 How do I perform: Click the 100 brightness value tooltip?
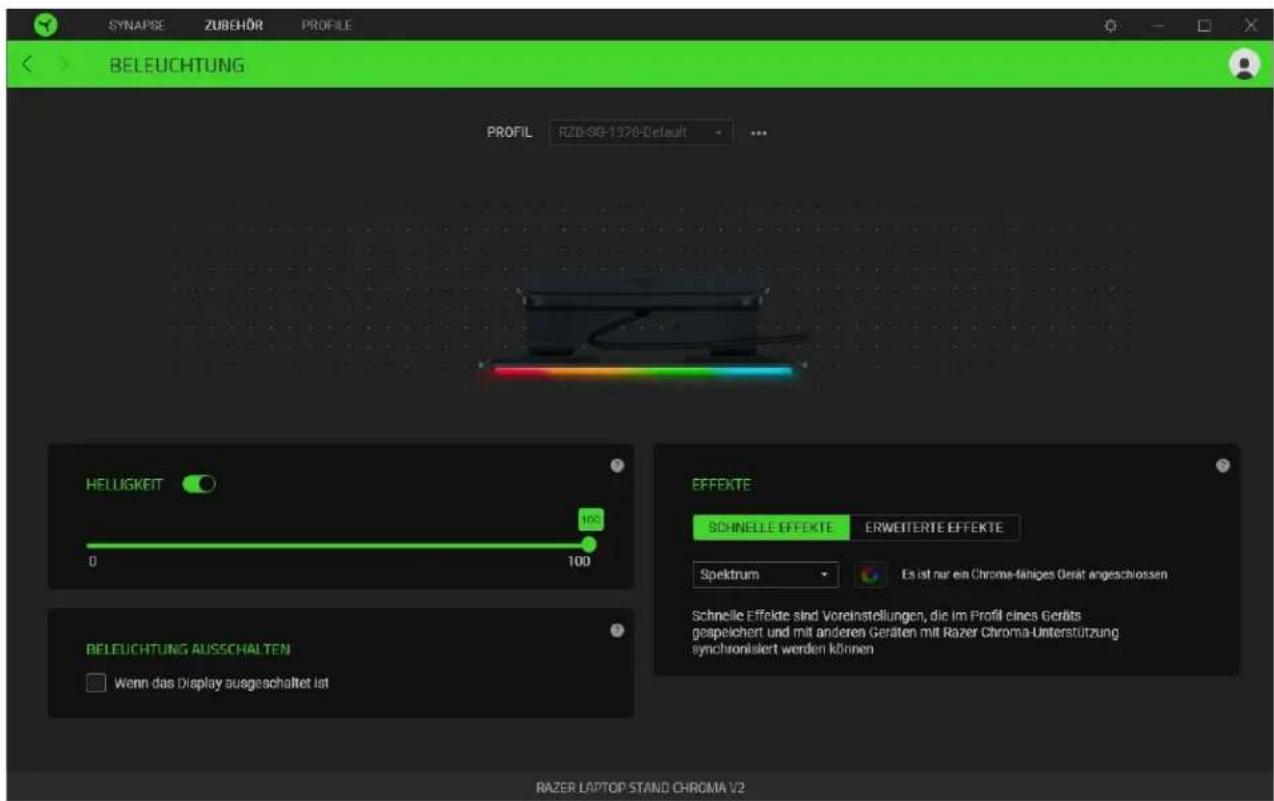(x=589, y=518)
